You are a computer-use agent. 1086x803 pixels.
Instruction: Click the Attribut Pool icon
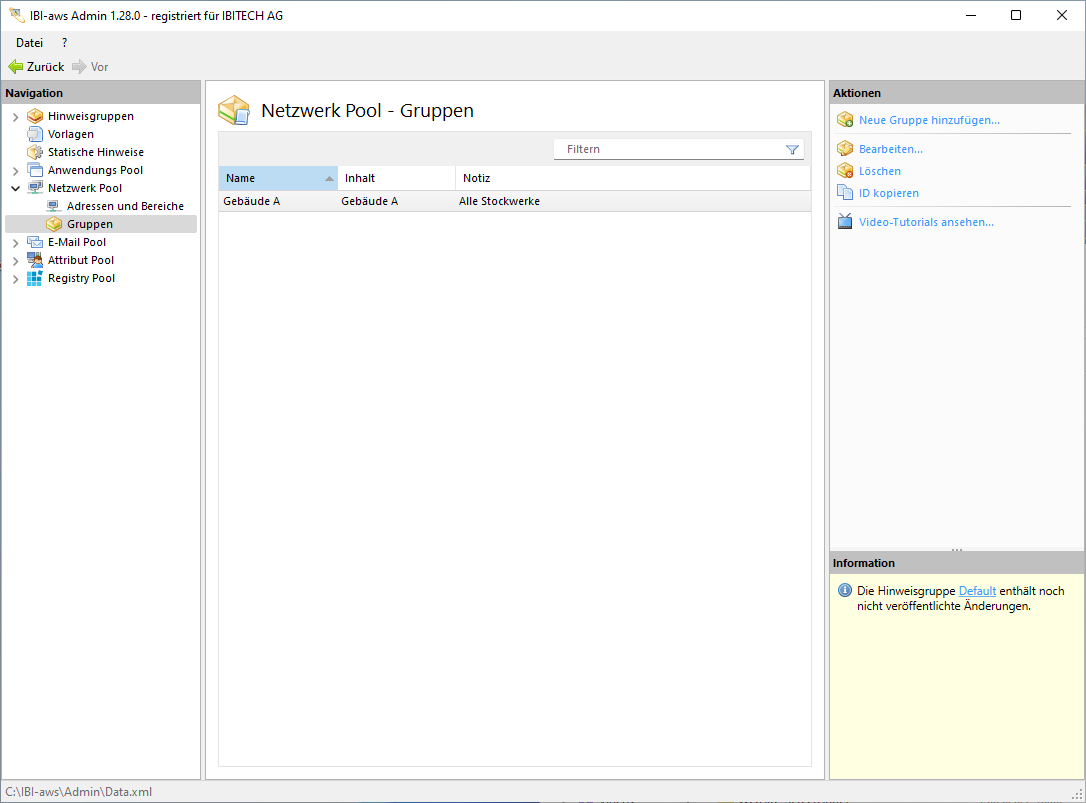pos(36,260)
